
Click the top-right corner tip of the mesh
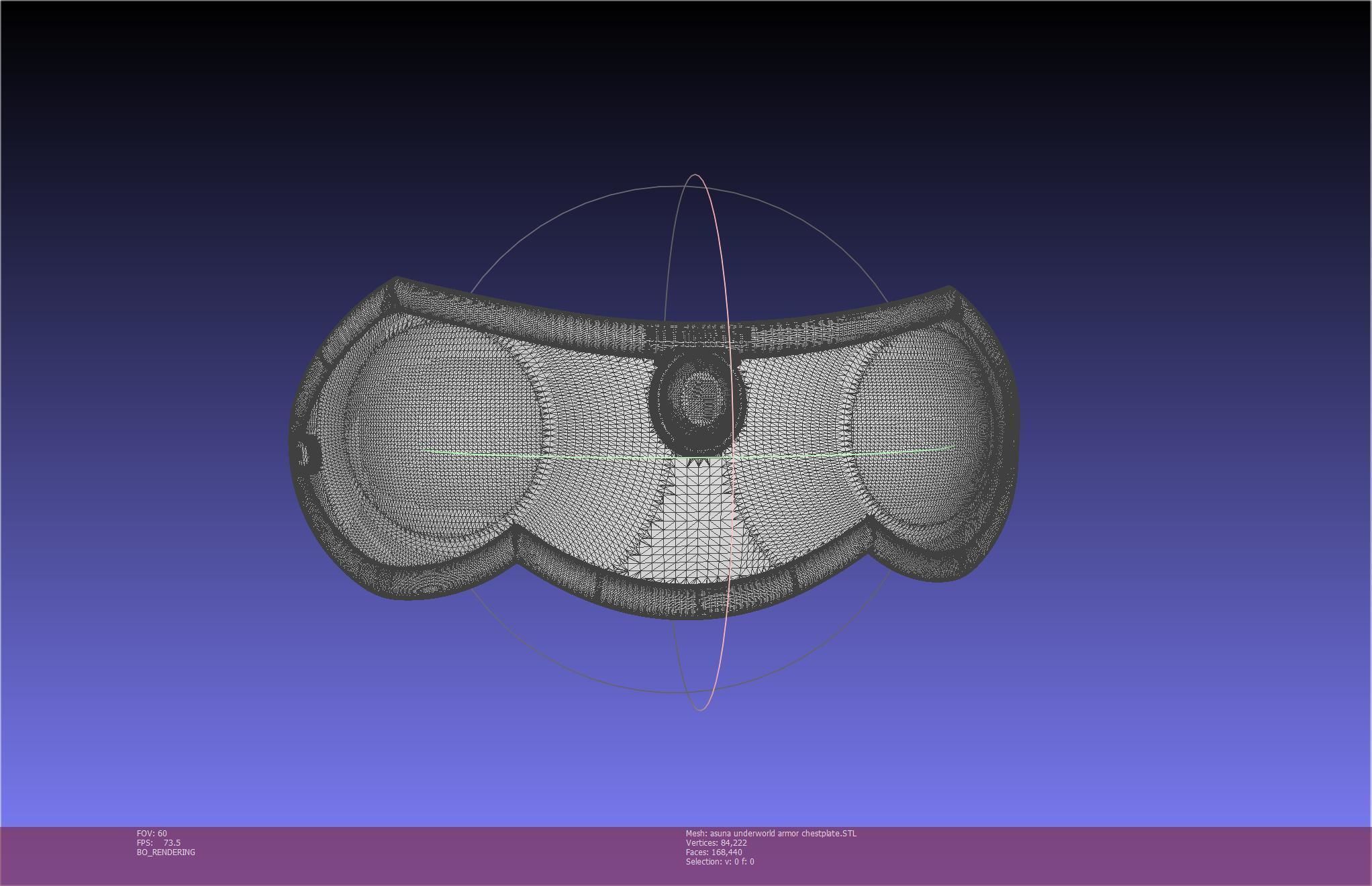(x=949, y=289)
